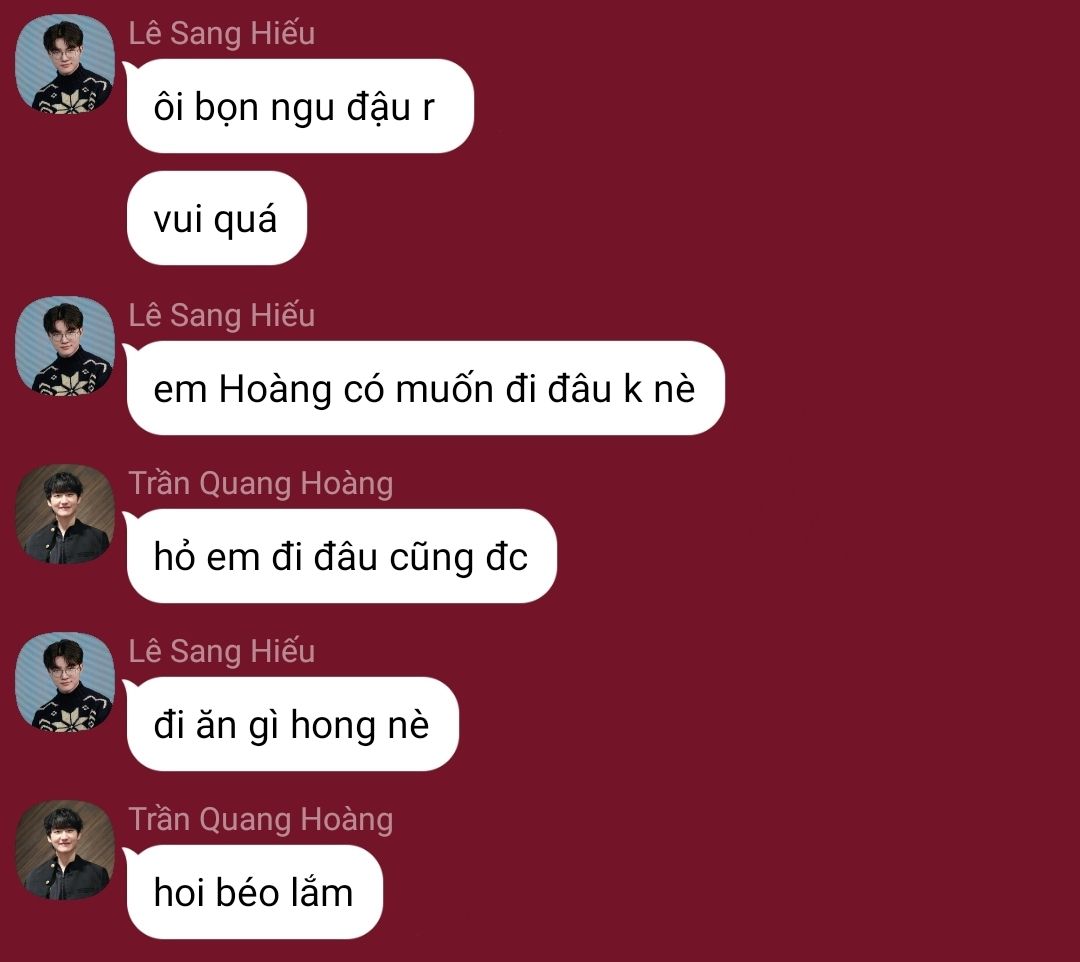Click sender name Lê Sang Hiếu above 'ôi bọn ngu đậu r'
The height and width of the screenshot is (962, 1080).
point(222,34)
